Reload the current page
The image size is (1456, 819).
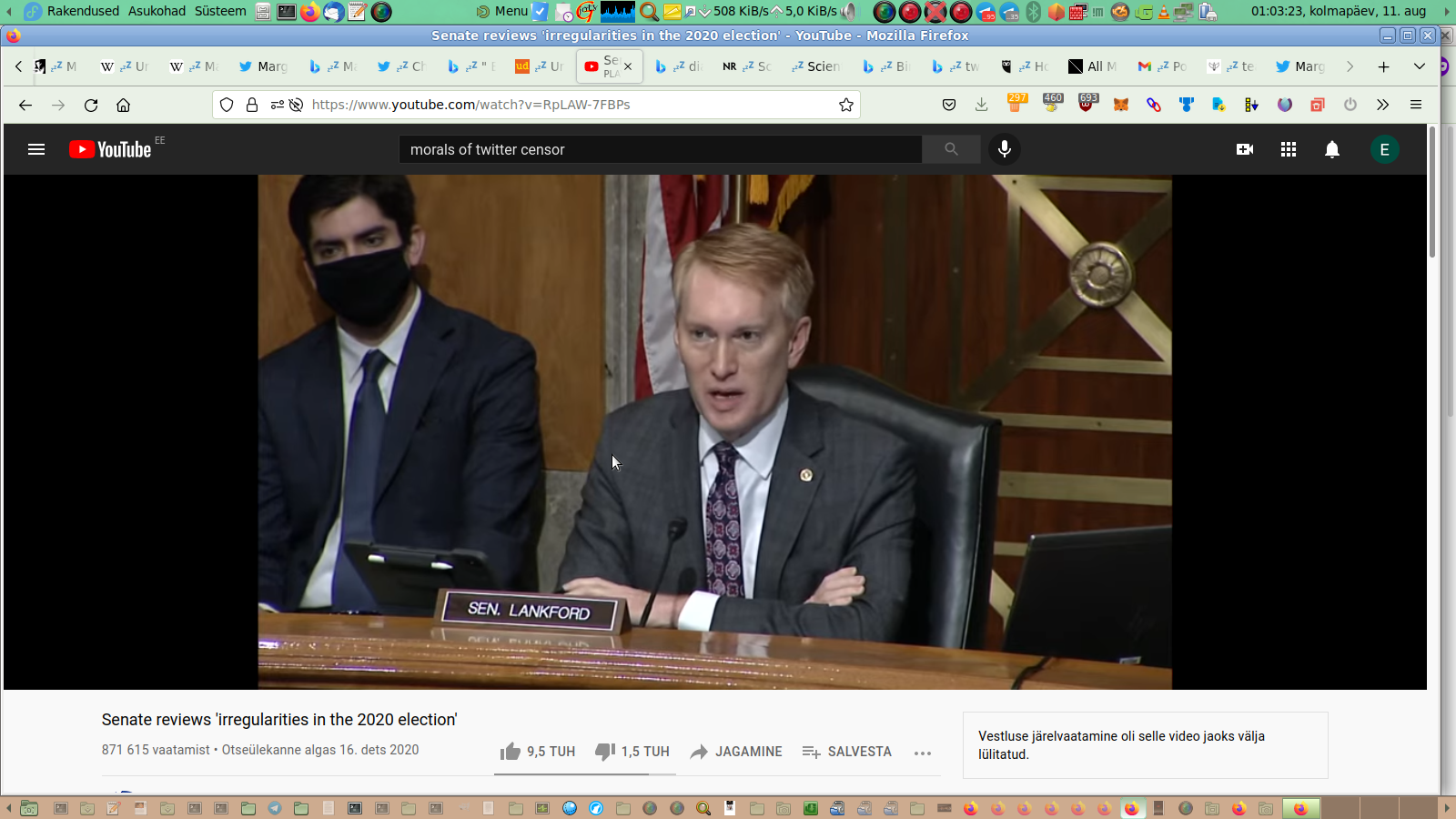click(91, 105)
